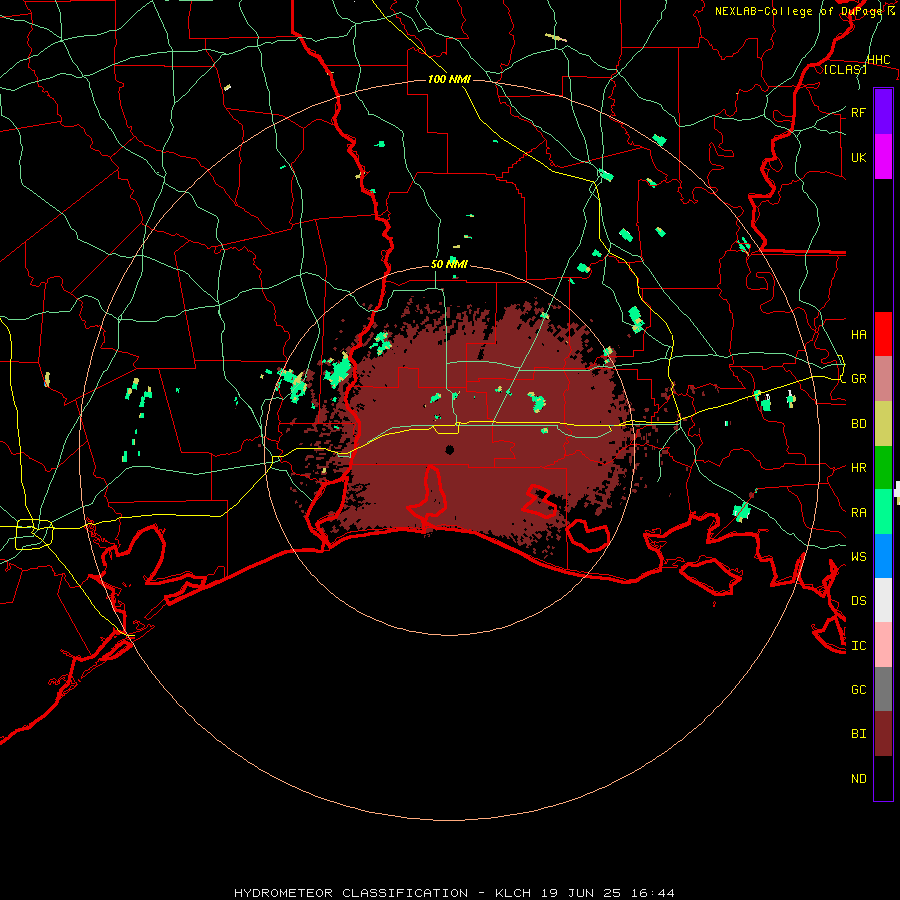Click the HYDROMETEOR CLASSIFICATION caption text
The image size is (900, 900).
351,893
